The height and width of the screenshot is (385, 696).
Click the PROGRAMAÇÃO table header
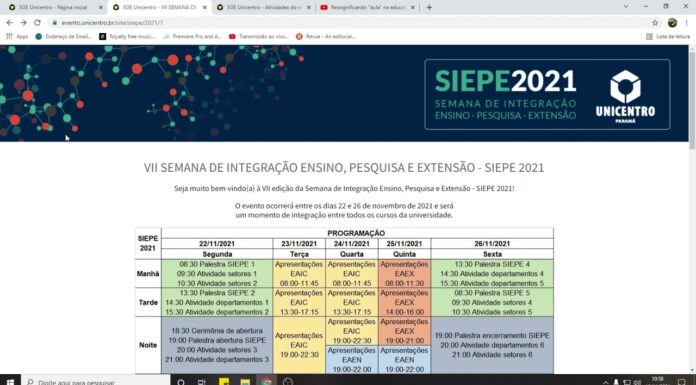(356, 233)
